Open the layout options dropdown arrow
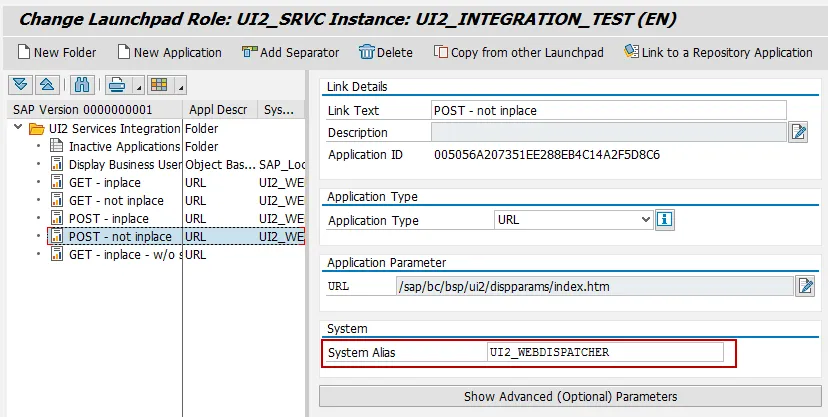 tap(180, 86)
